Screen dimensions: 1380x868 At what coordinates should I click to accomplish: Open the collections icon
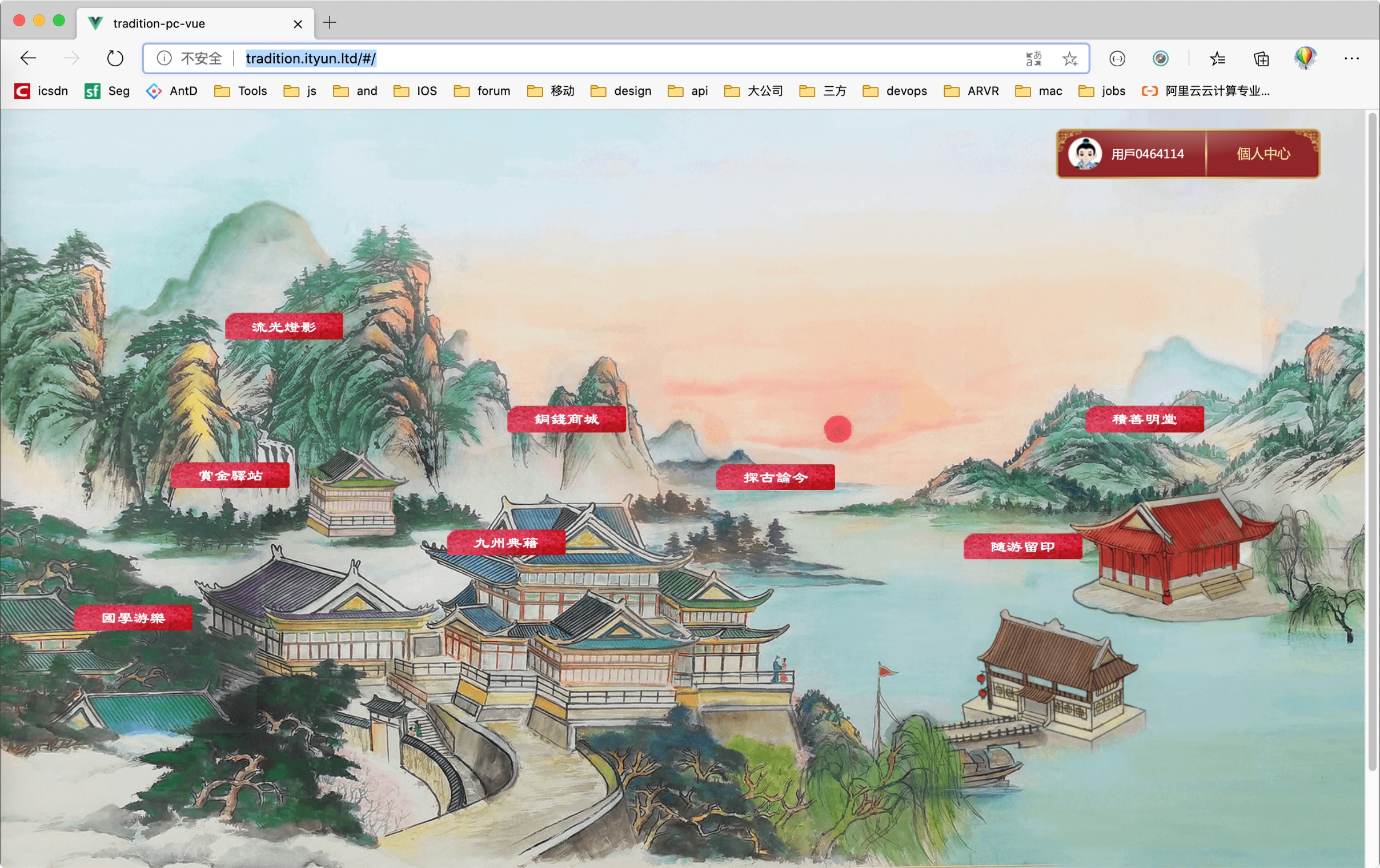[x=1261, y=58]
